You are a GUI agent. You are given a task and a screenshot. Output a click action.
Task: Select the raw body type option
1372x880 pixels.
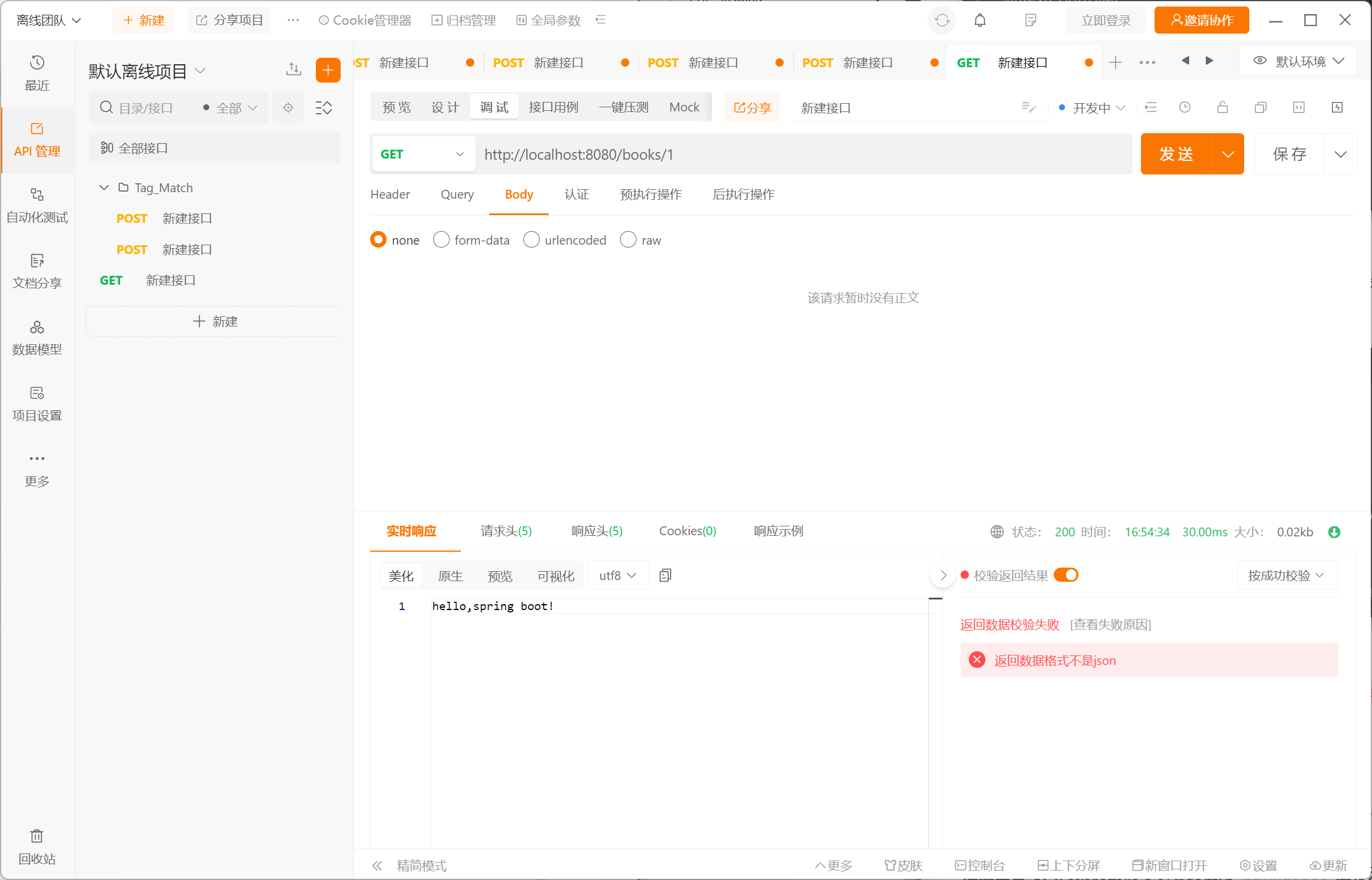[628, 240]
